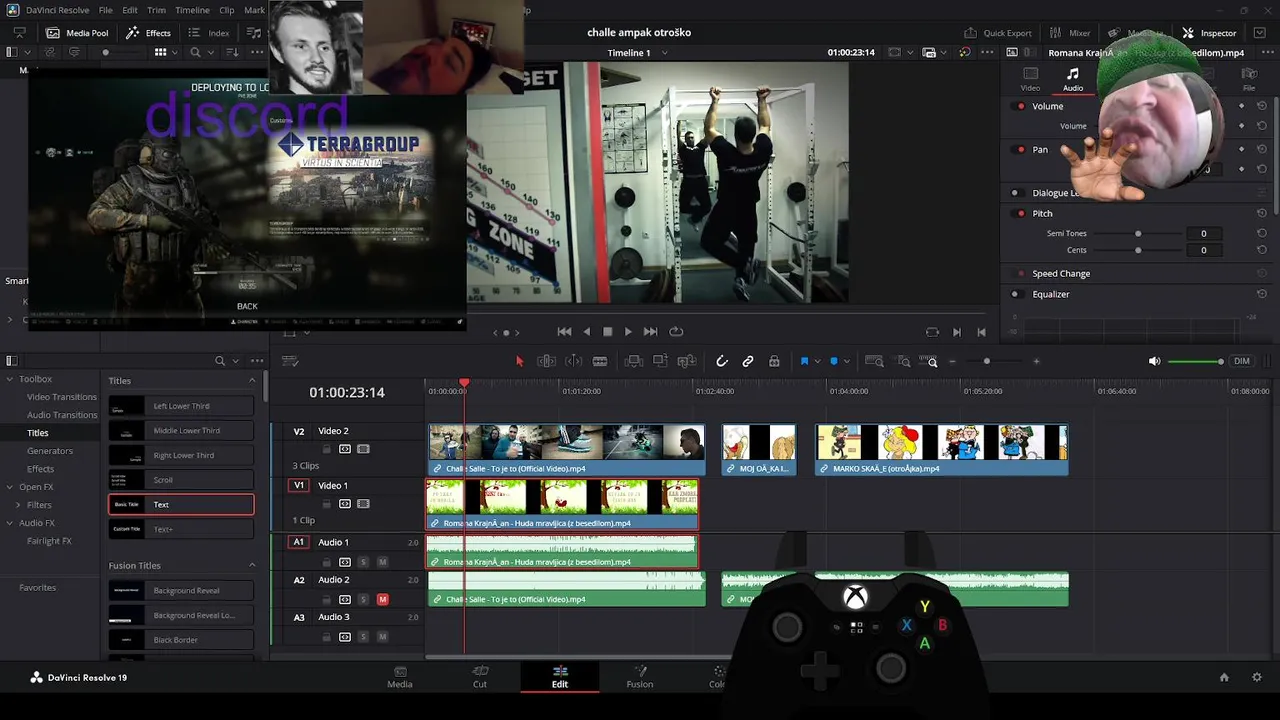Collapse the Titles list header

pyautogui.click(x=252, y=381)
